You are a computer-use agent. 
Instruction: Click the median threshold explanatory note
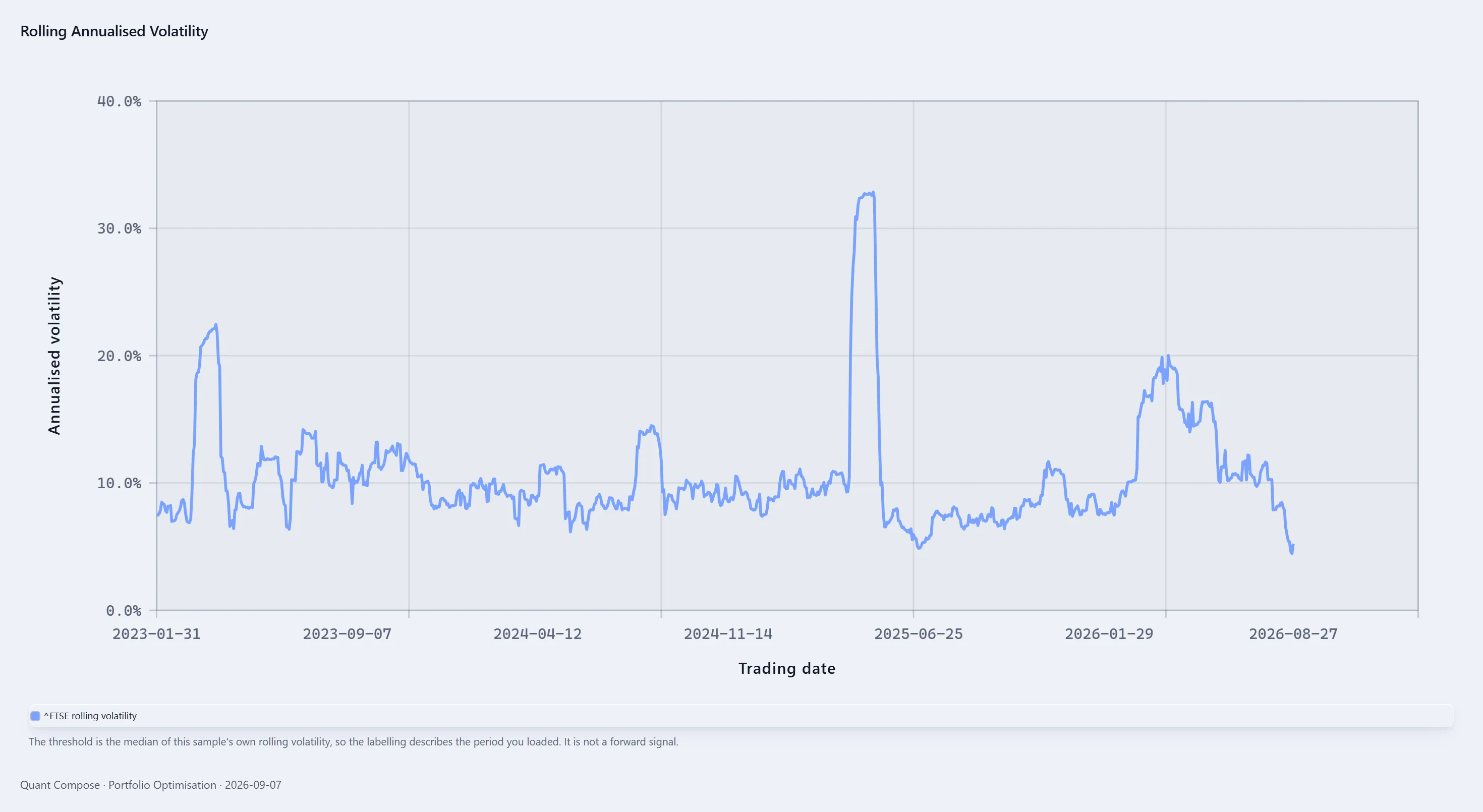click(354, 742)
